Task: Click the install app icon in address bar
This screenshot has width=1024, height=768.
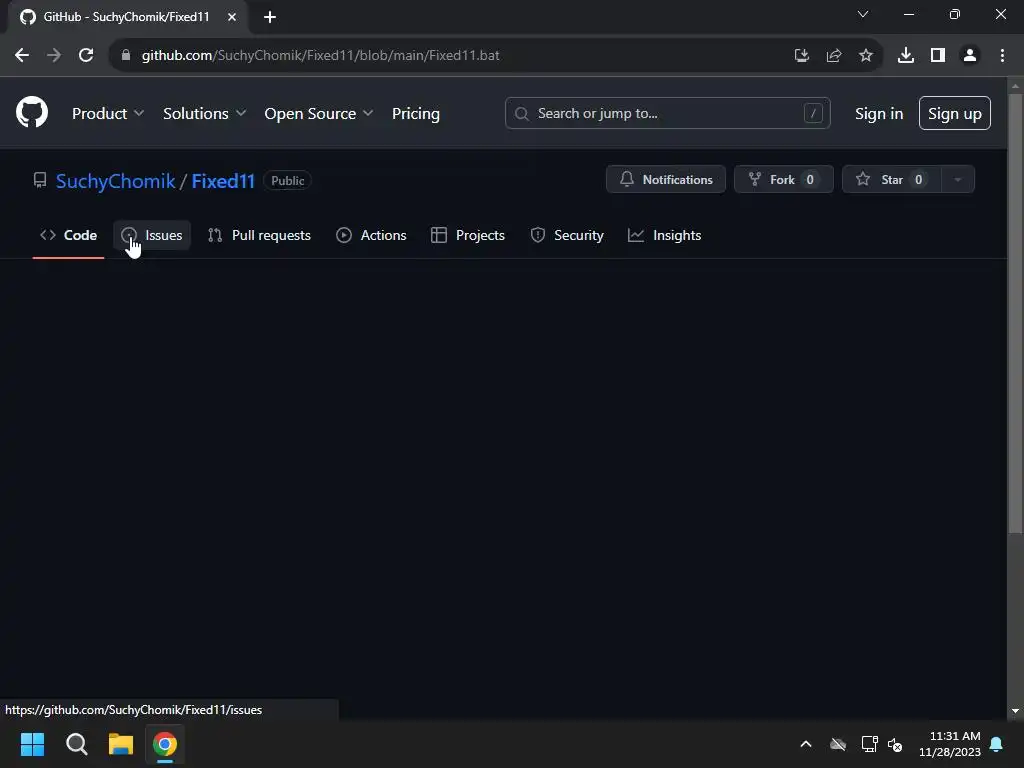Action: 802,56
